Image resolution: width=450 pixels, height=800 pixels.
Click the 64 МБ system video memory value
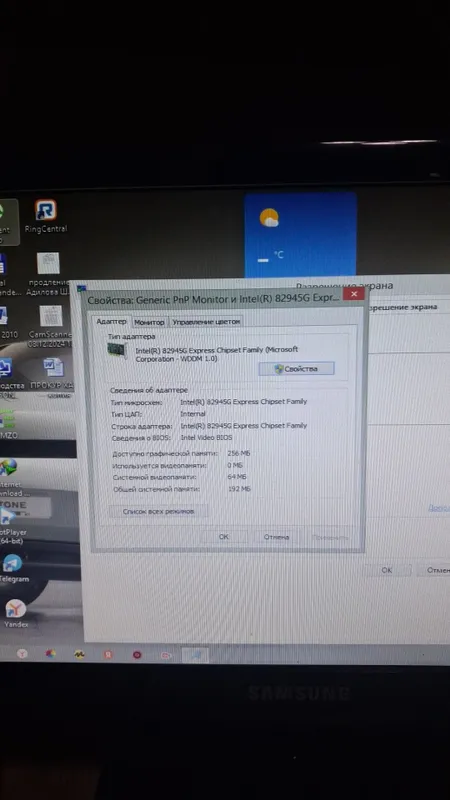[x=237, y=477]
